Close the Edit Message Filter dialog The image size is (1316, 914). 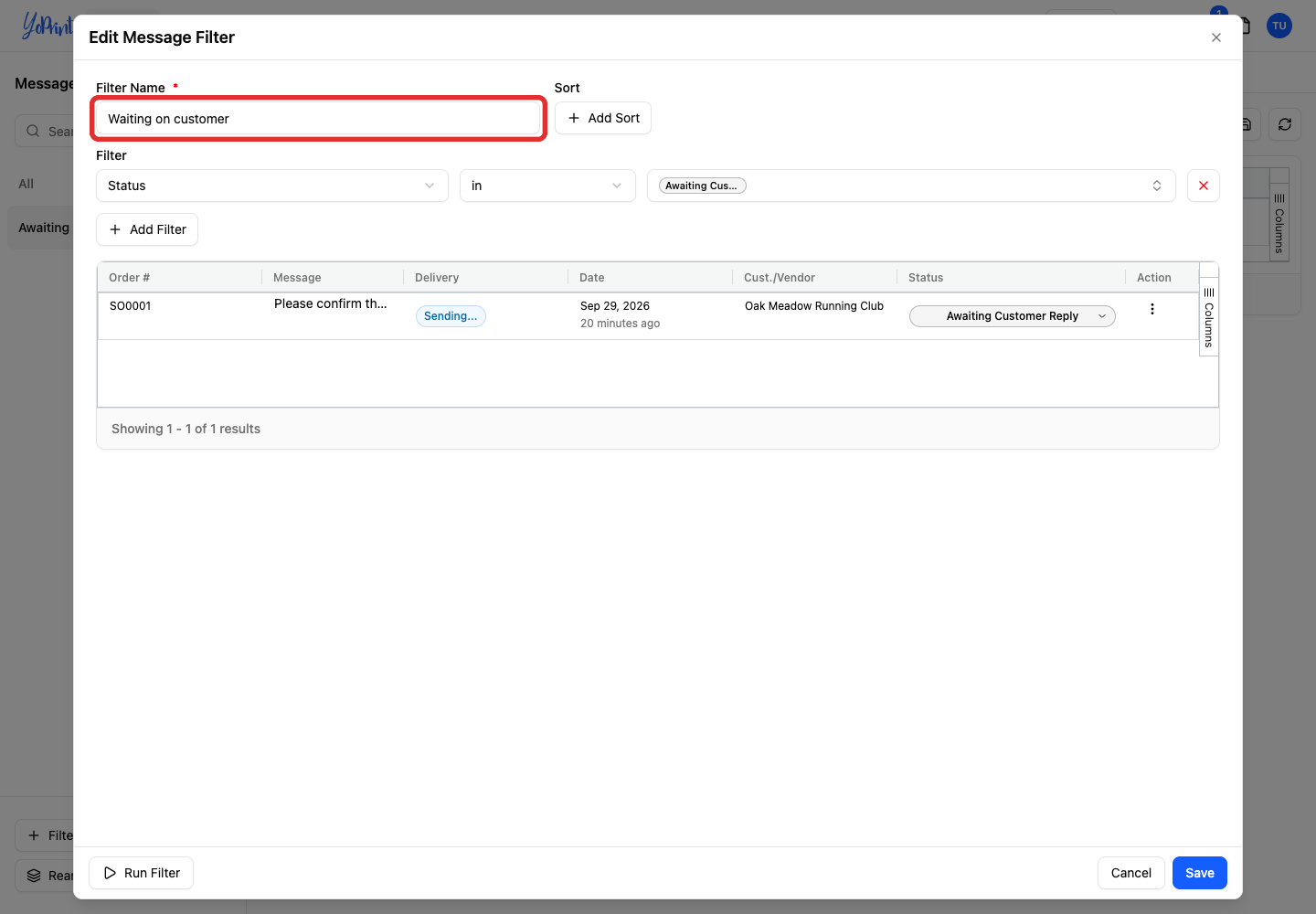pos(1215,37)
